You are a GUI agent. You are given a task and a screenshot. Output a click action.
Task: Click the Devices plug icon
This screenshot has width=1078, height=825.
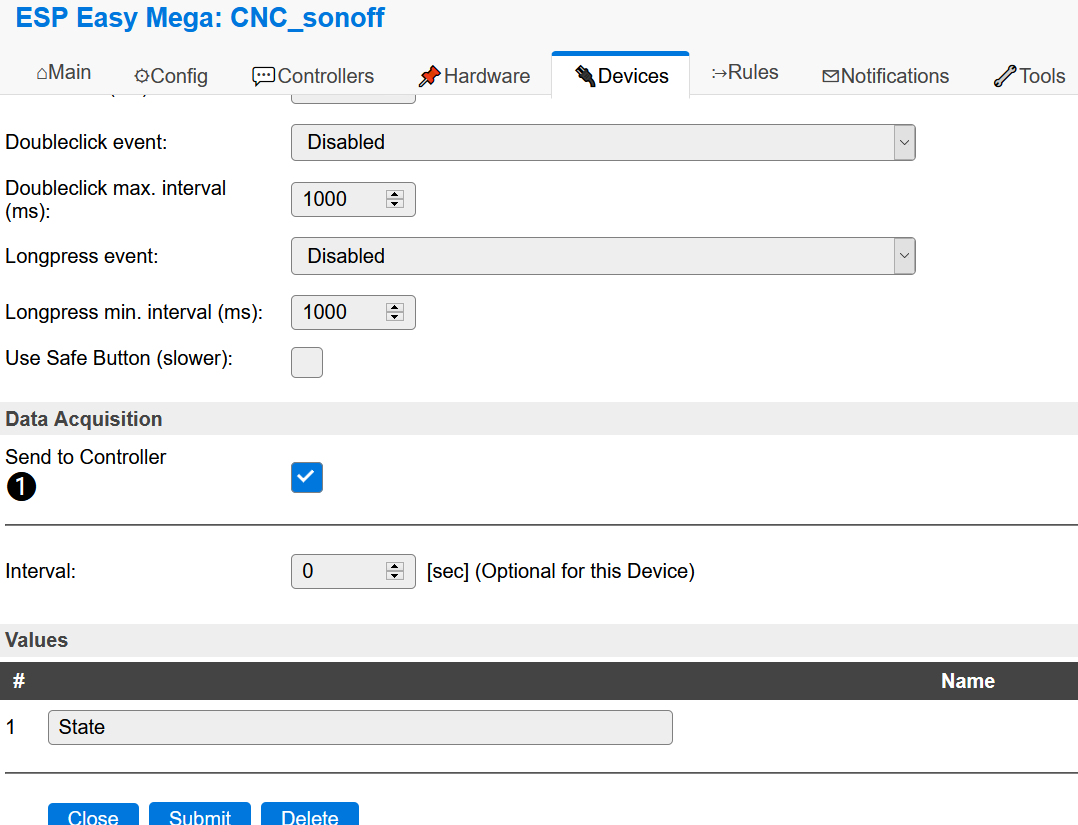(585, 76)
